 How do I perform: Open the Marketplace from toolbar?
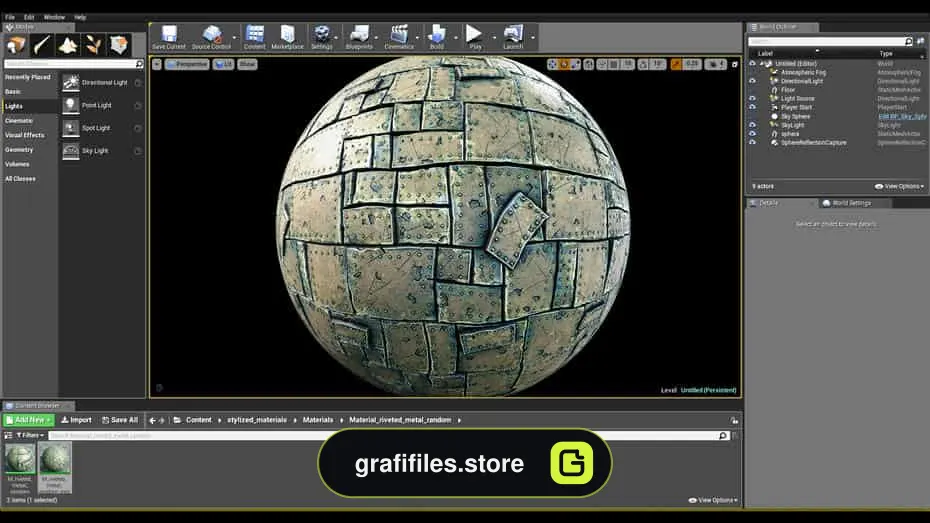click(x=287, y=37)
